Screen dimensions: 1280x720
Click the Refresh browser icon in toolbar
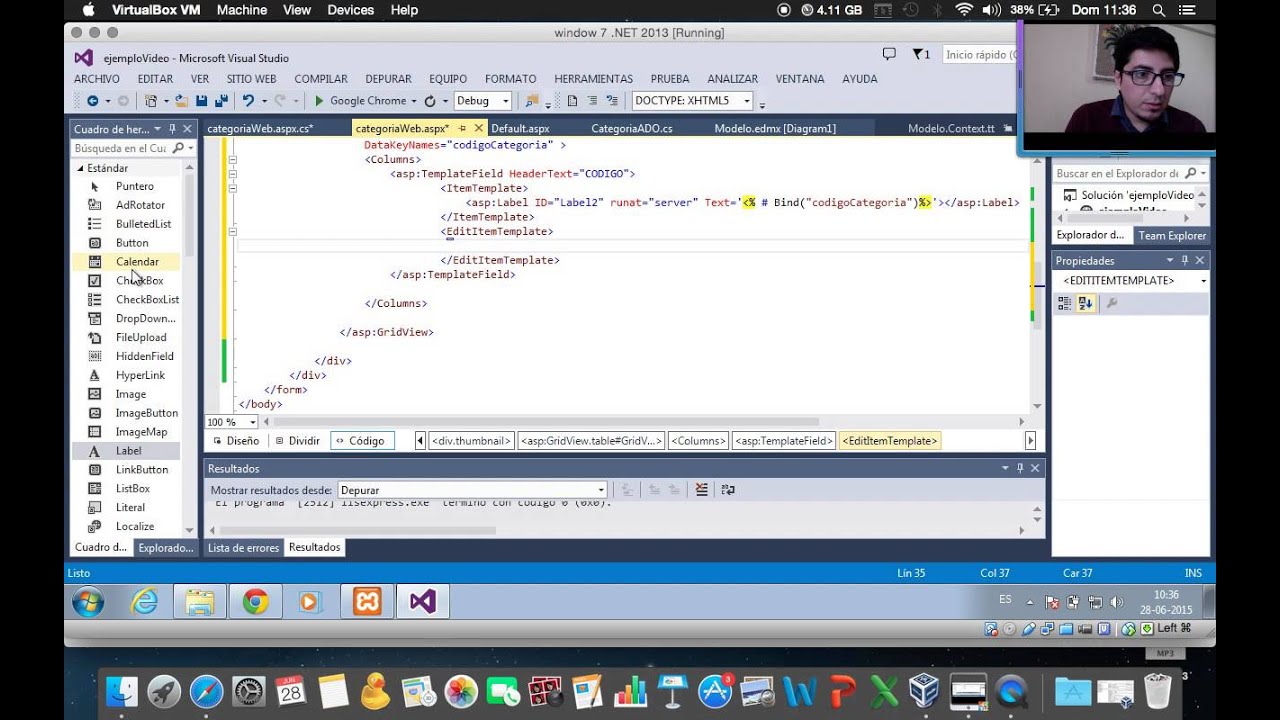429,101
